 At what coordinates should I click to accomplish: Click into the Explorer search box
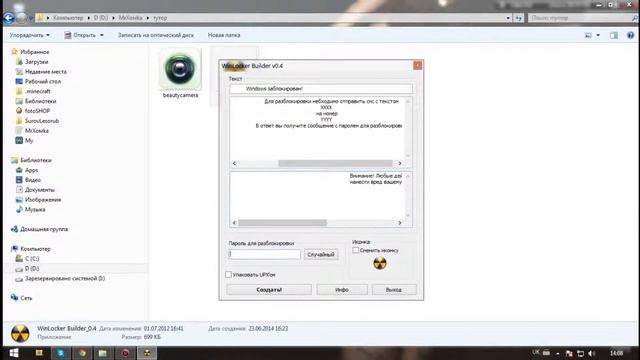[580, 18]
